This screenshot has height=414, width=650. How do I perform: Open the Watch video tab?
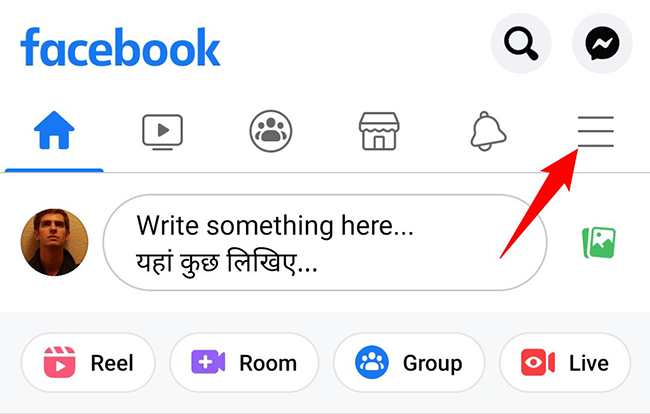(162, 132)
